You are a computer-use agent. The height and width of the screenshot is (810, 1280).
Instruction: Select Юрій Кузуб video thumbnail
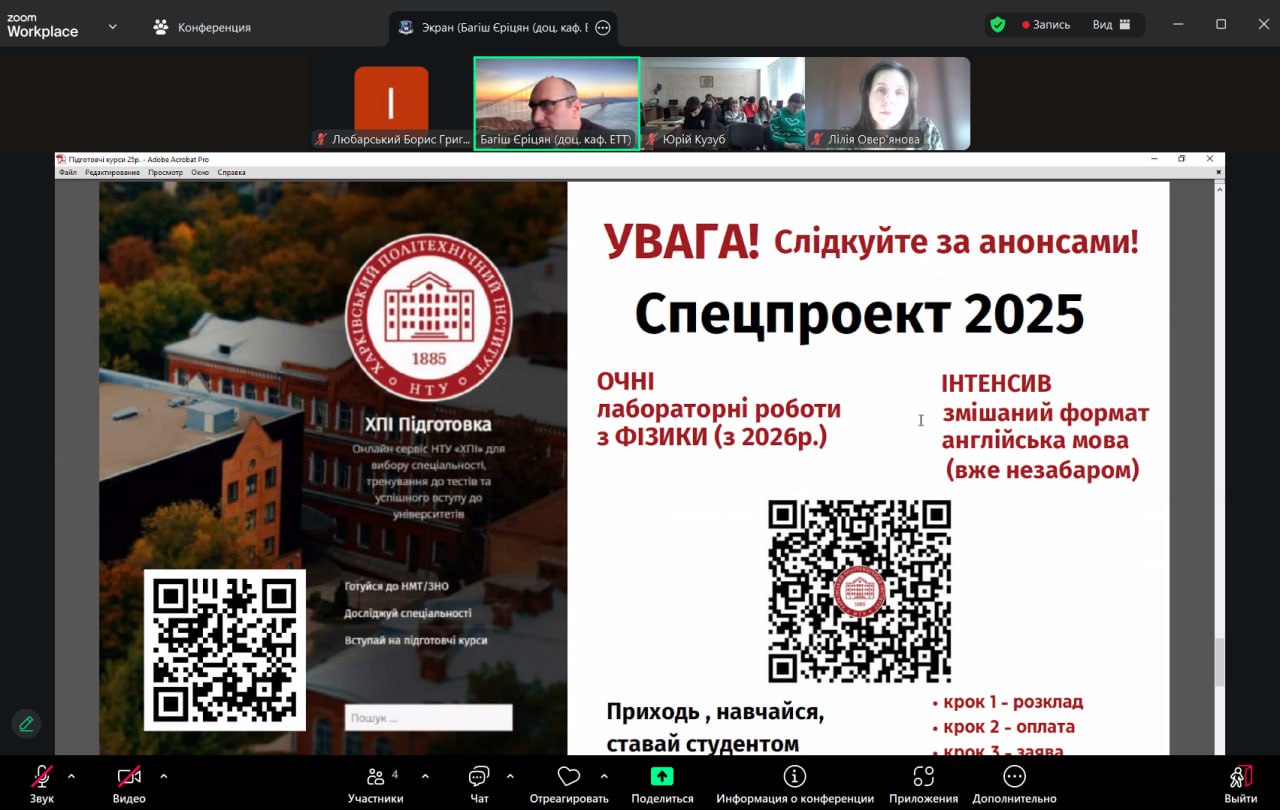coord(722,104)
